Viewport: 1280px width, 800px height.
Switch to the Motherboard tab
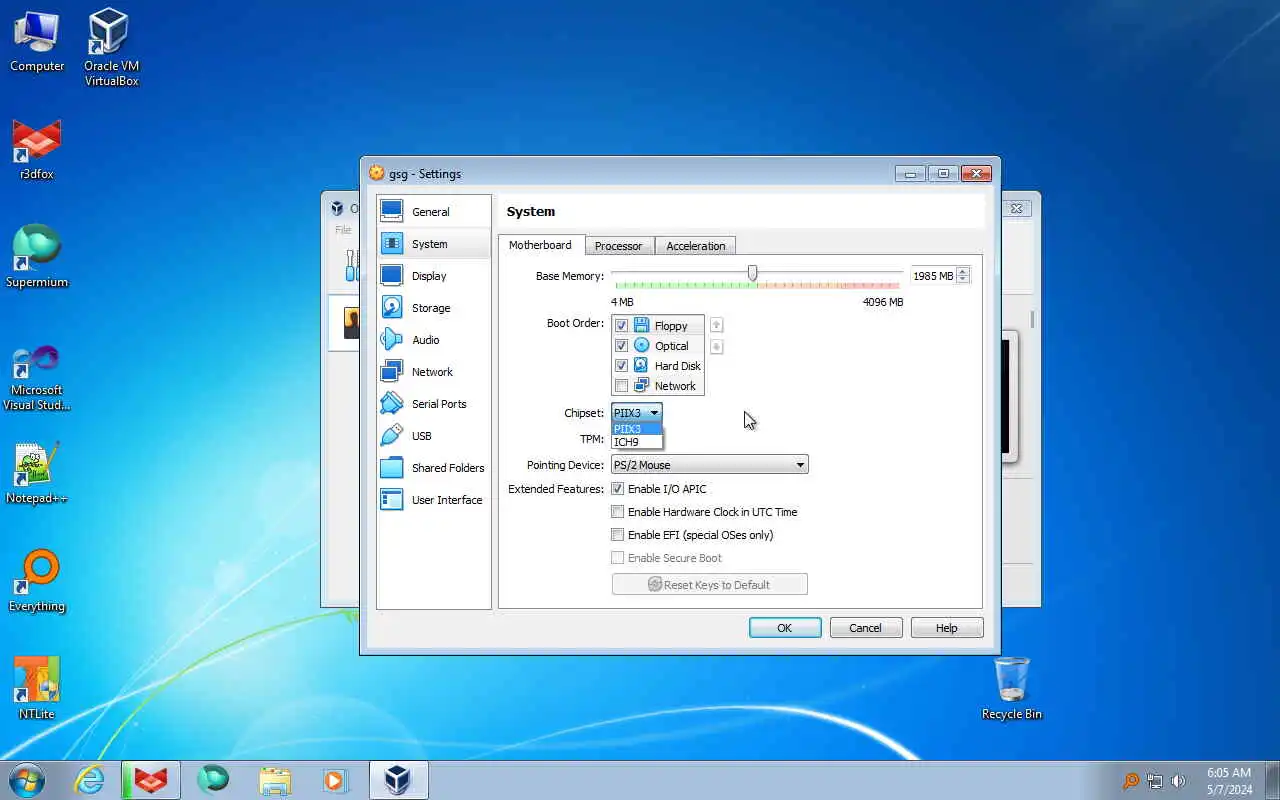tap(540, 245)
